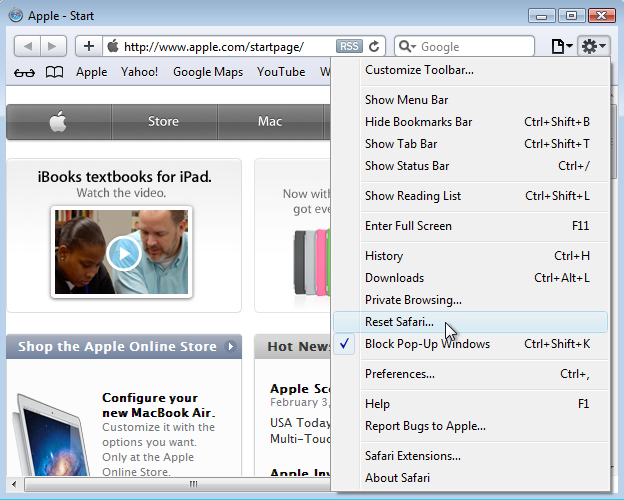
Task: Go back with the Back arrow button
Action: [x=27, y=47]
